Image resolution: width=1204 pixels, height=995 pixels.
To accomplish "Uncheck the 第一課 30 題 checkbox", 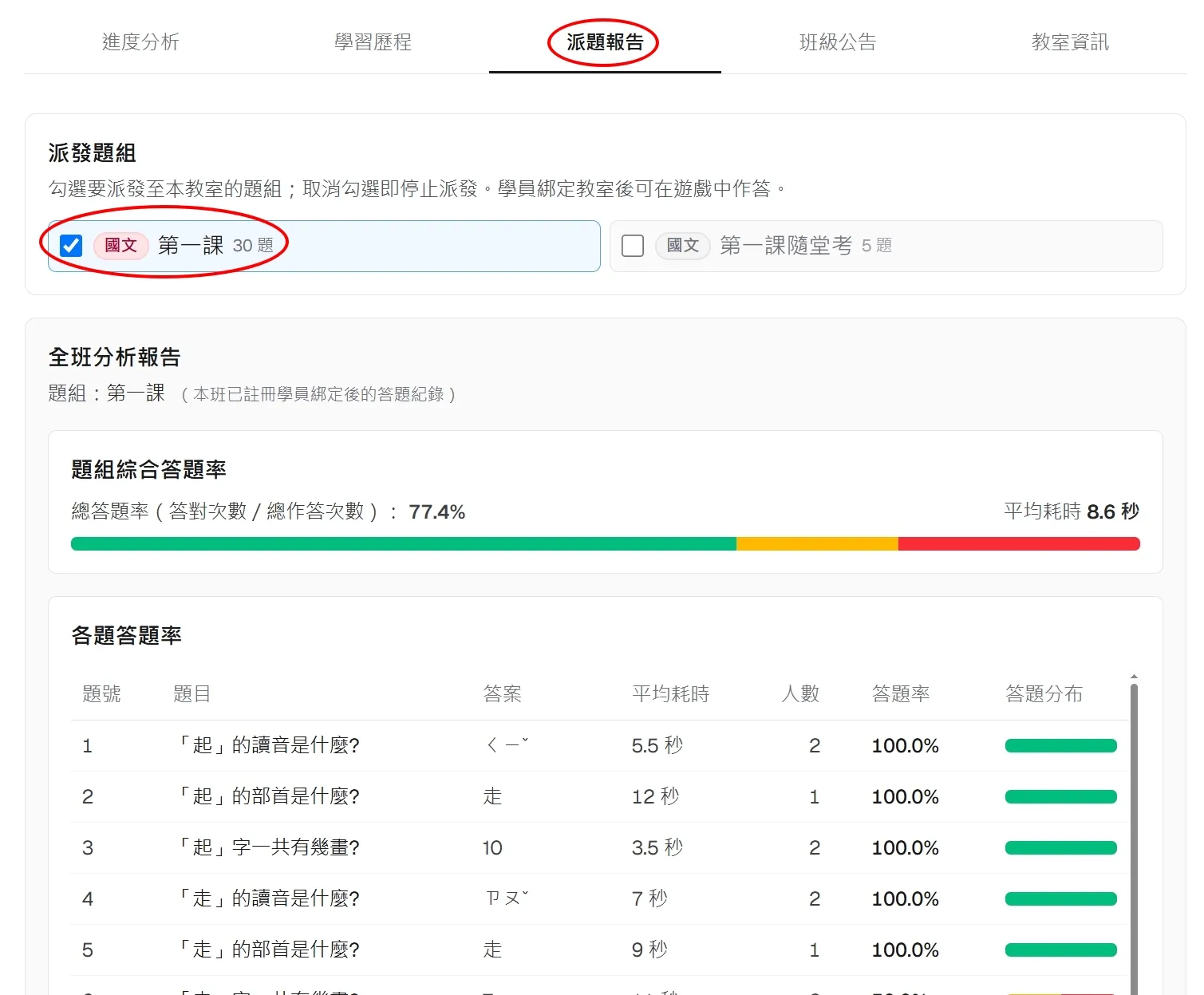I will point(71,245).
